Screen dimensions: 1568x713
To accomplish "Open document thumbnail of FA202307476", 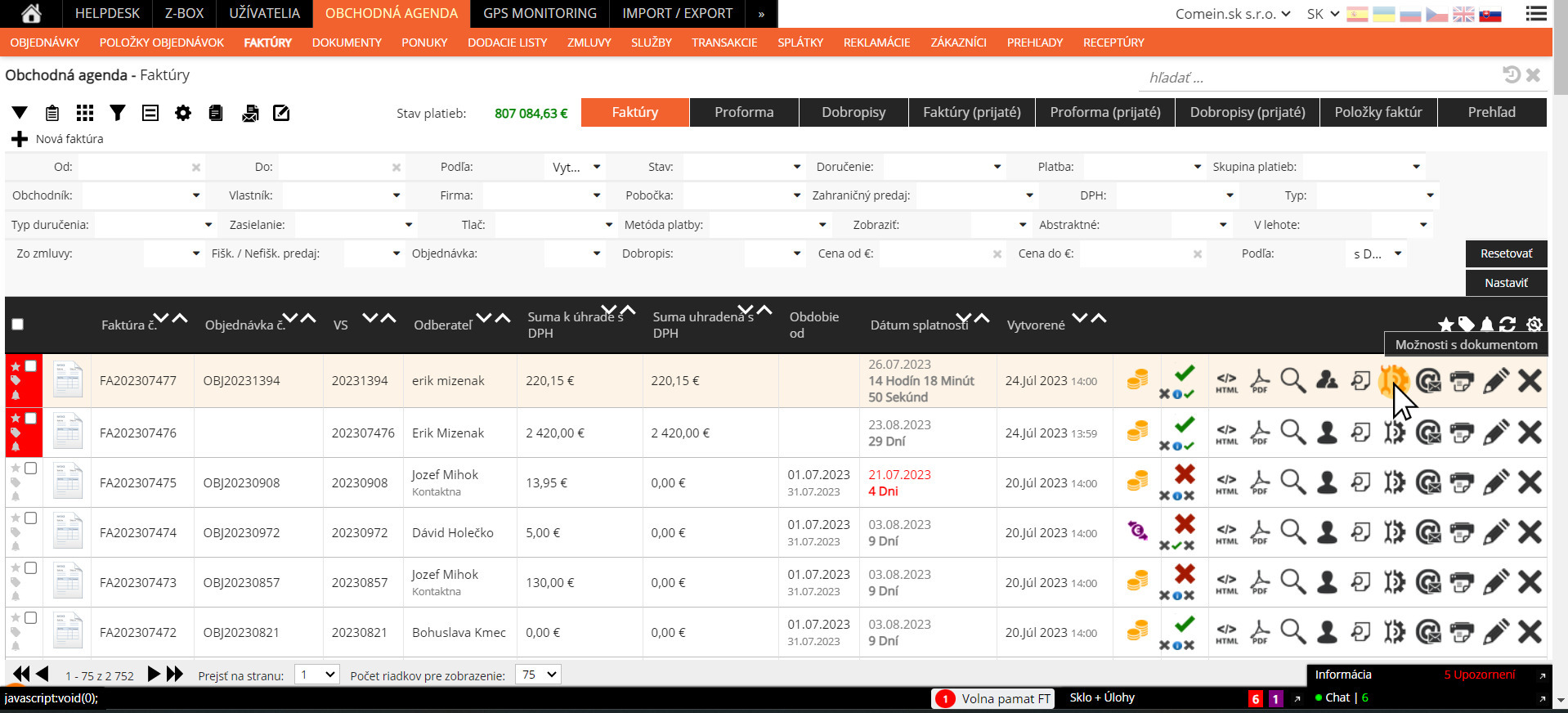I will [x=68, y=432].
